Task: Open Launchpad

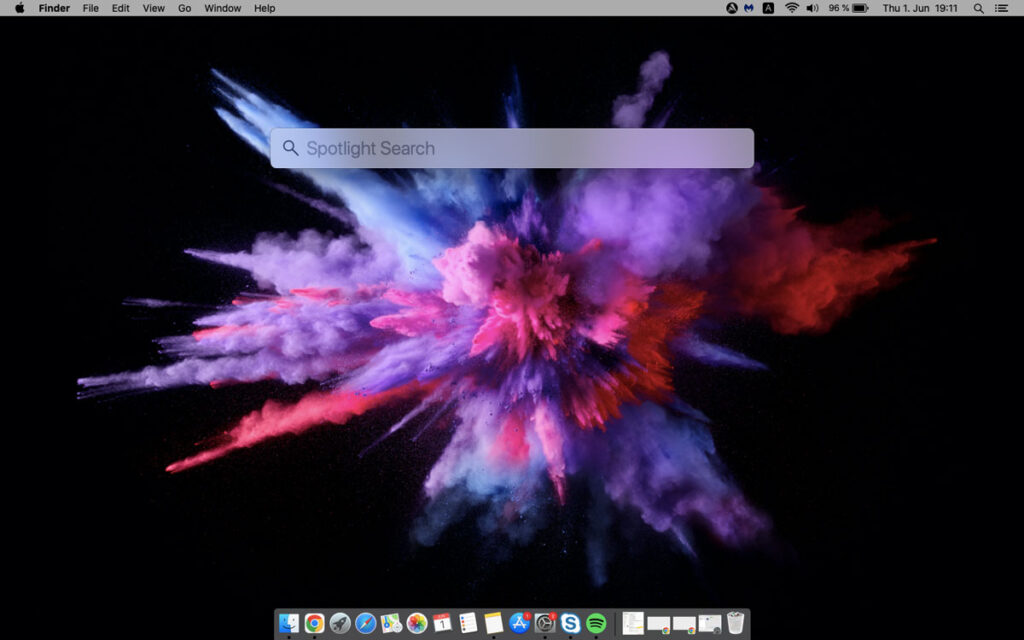Action: pyautogui.click(x=339, y=621)
